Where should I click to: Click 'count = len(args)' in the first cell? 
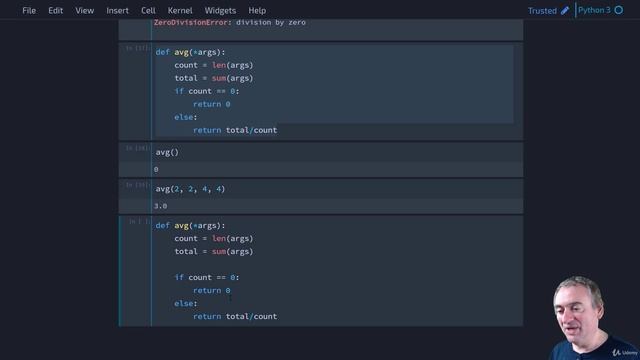214,65
